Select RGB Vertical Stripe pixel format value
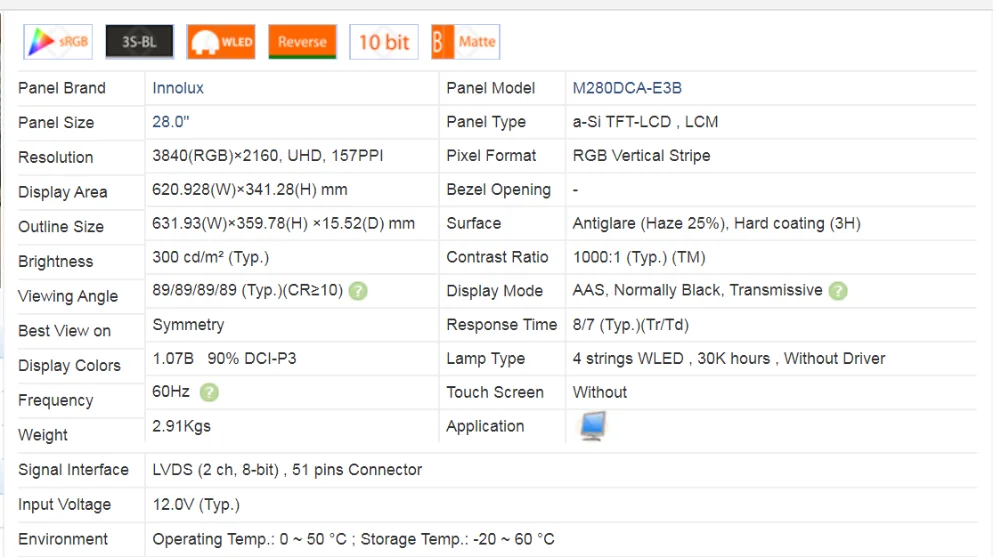The image size is (1000, 557). [641, 156]
